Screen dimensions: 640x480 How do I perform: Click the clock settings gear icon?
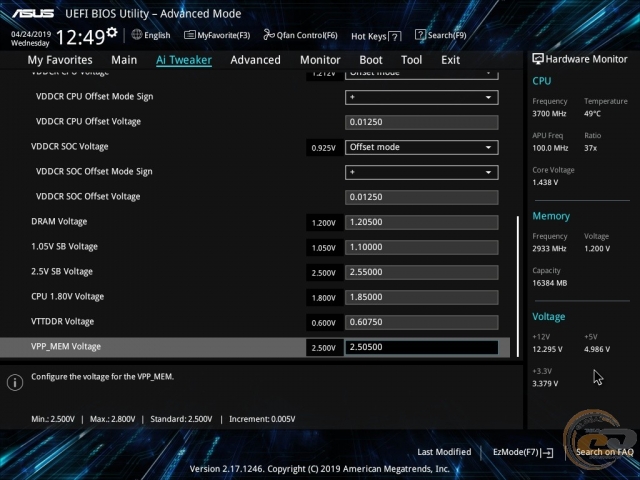click(x=112, y=32)
